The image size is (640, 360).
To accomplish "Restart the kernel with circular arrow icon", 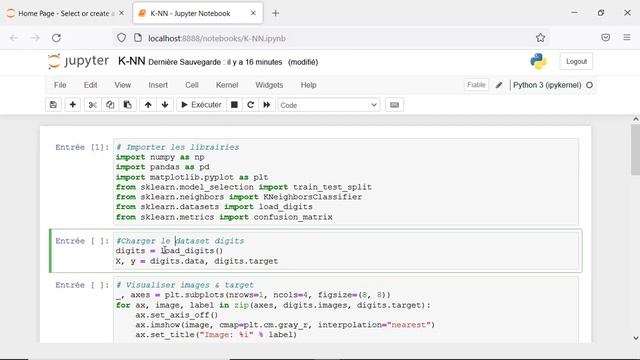I will (251, 105).
